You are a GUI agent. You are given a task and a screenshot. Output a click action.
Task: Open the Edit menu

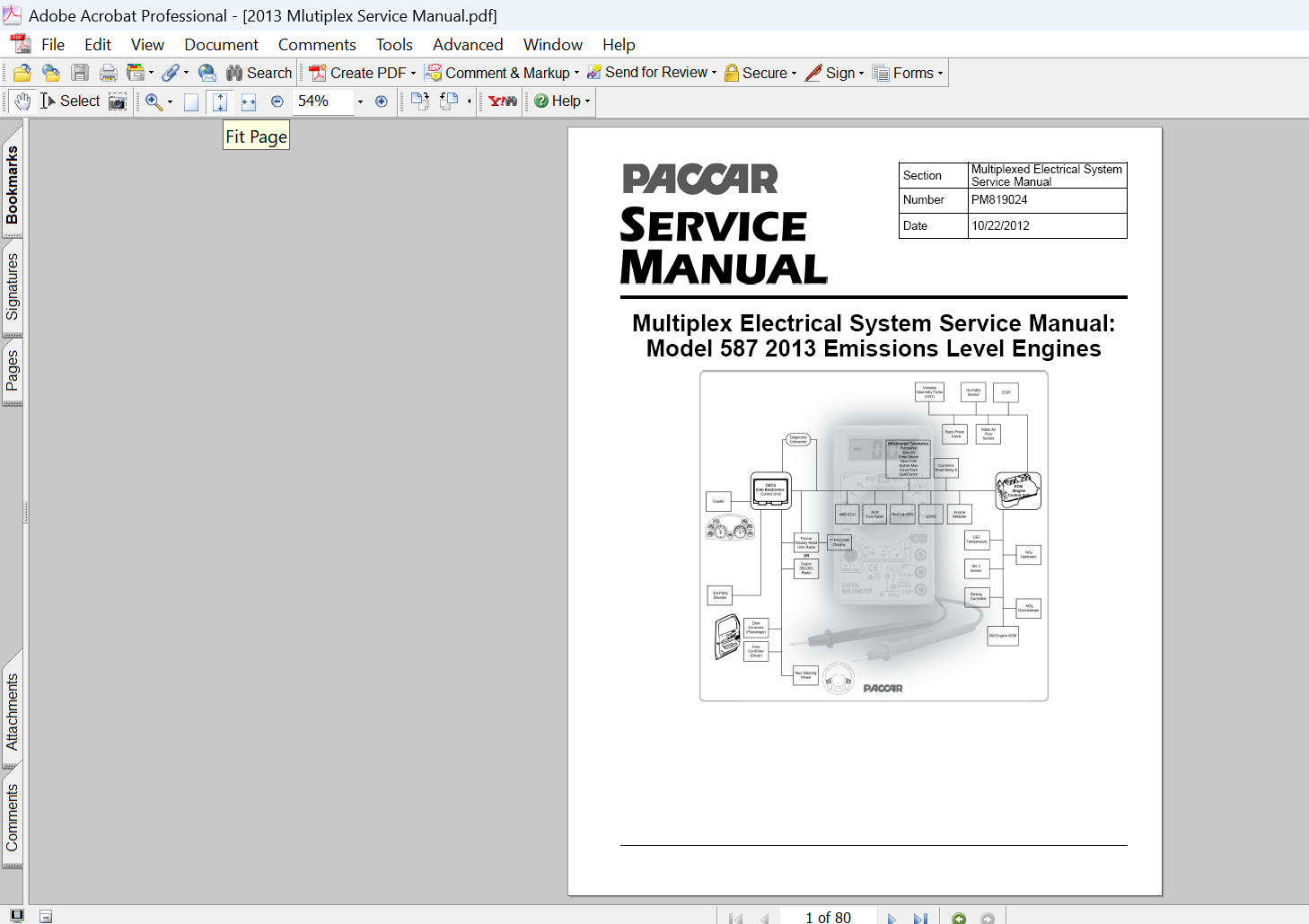tap(98, 45)
